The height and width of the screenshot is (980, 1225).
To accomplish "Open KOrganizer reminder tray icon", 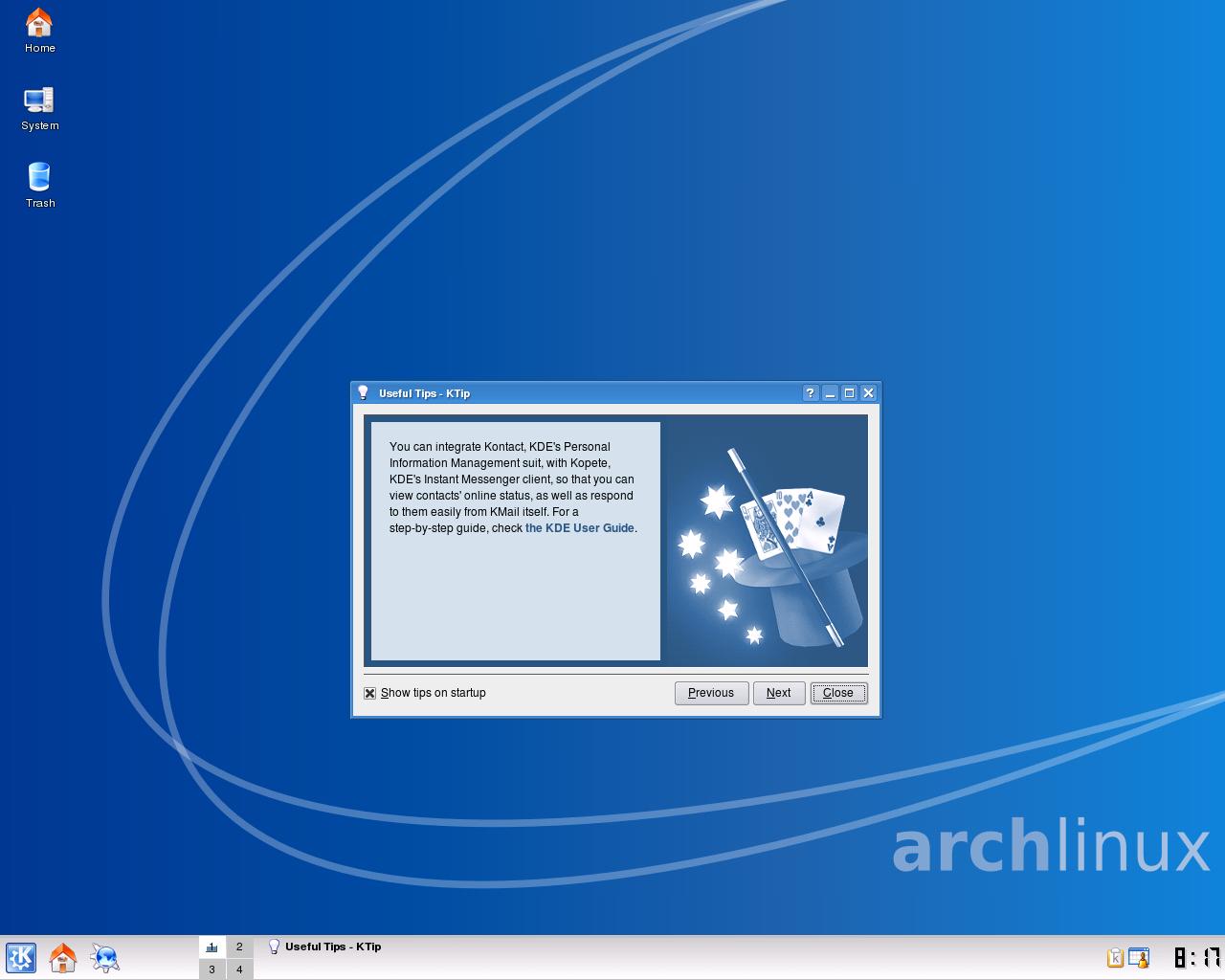I will 1138,958.
